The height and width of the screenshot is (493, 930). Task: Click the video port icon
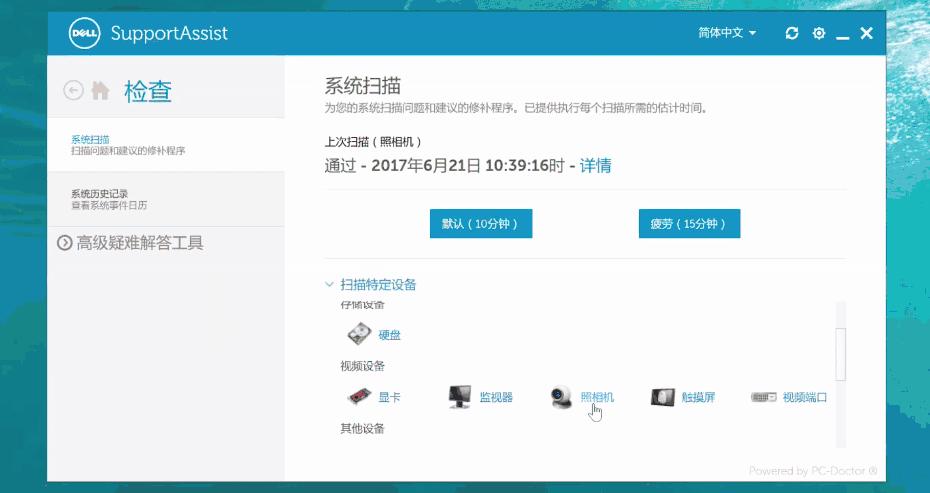(x=763, y=397)
